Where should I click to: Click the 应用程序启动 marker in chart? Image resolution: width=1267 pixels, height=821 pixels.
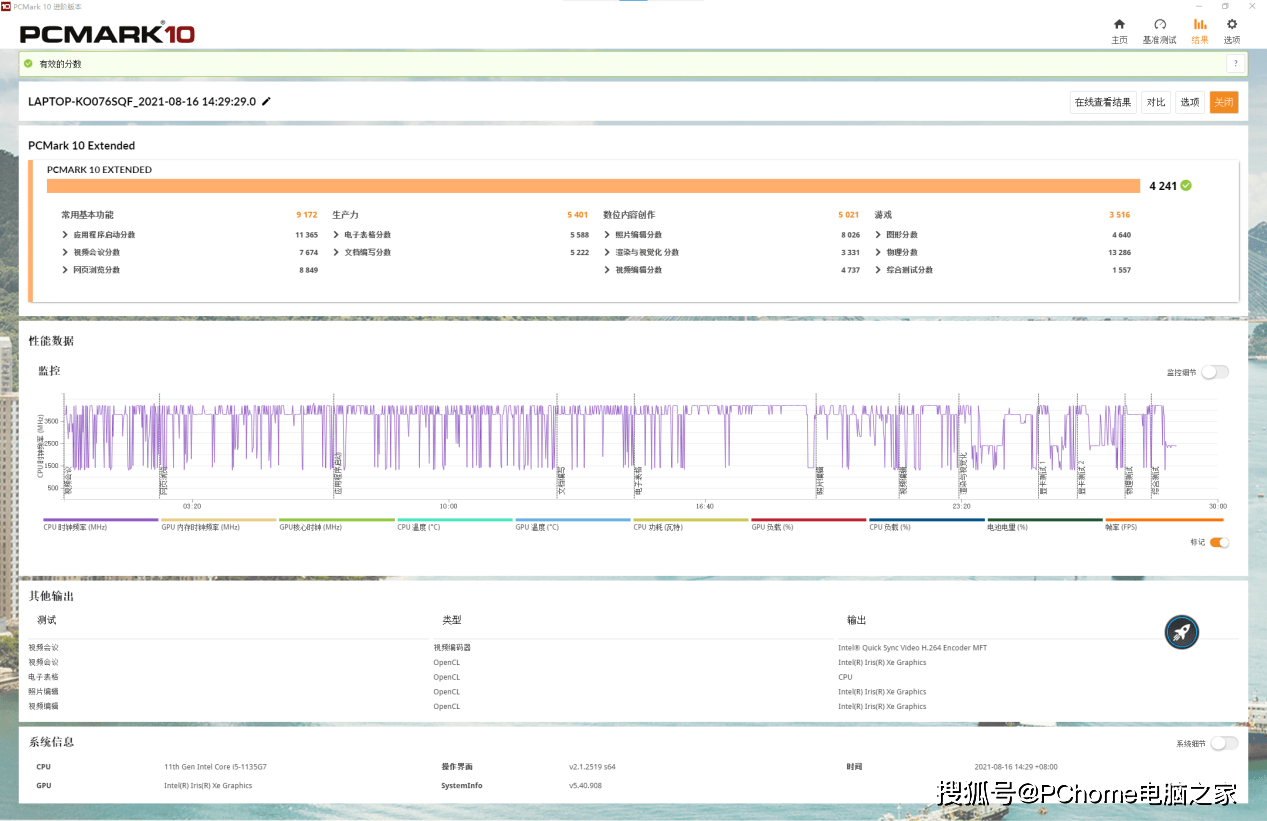[x=338, y=475]
